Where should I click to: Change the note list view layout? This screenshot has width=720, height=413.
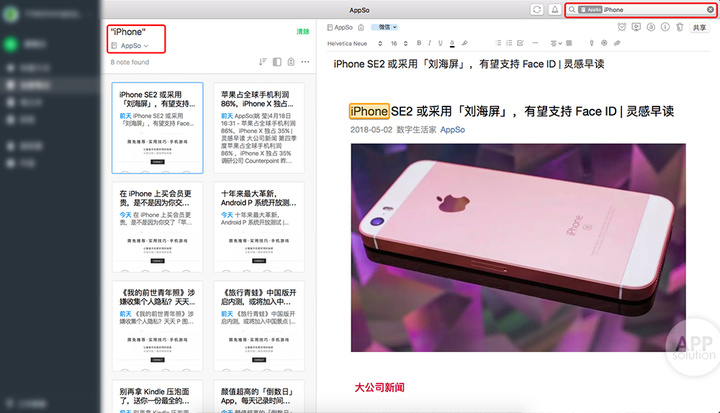tap(277, 62)
